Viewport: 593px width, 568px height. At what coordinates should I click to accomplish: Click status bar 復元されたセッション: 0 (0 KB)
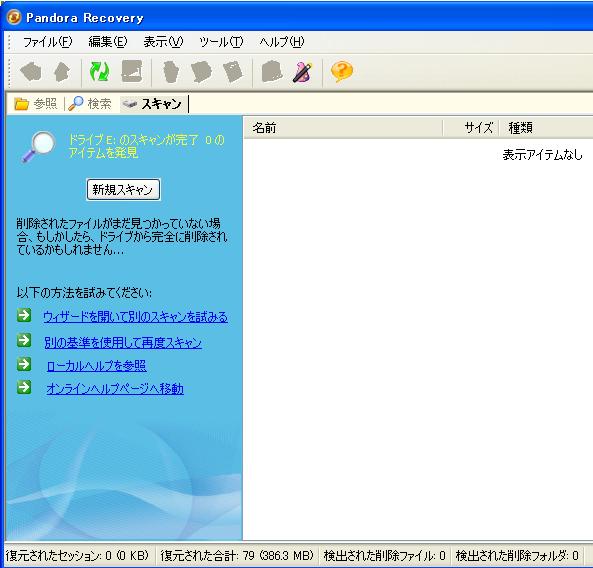pyautogui.click(x=77, y=556)
